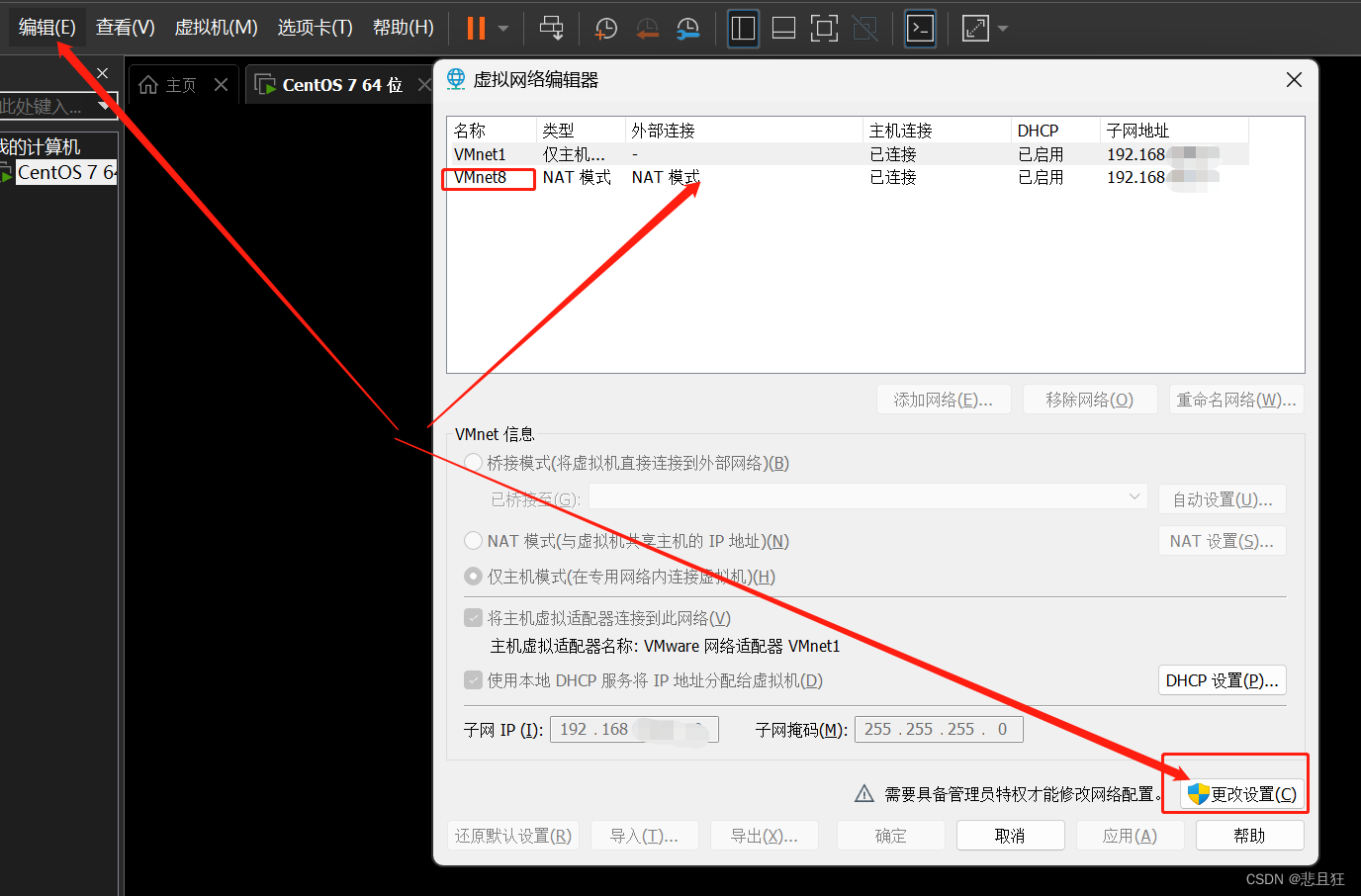Expand the stretch view dropdown arrow
The width and height of the screenshot is (1361, 896).
coord(1003,29)
